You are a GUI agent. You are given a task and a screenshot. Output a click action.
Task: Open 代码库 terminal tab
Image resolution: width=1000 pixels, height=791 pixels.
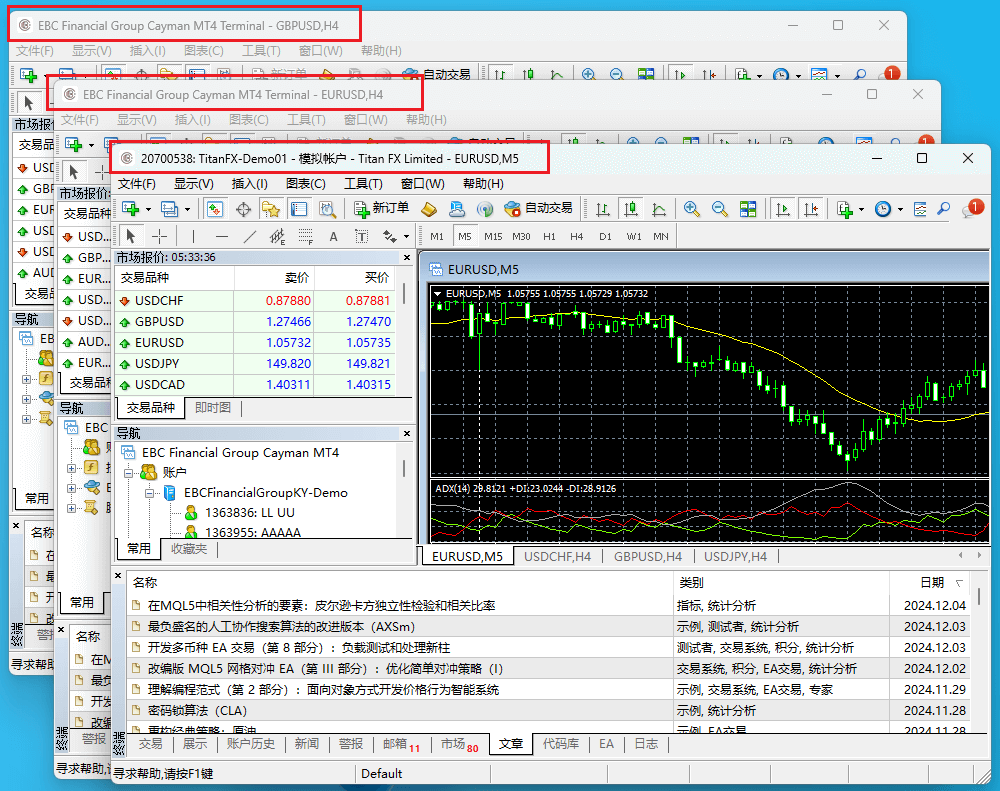point(561,744)
